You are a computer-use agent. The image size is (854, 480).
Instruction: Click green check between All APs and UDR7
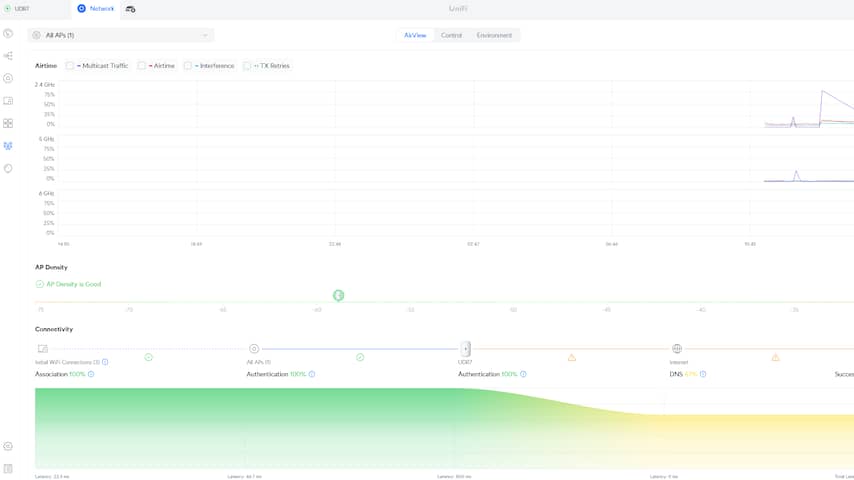tap(360, 357)
